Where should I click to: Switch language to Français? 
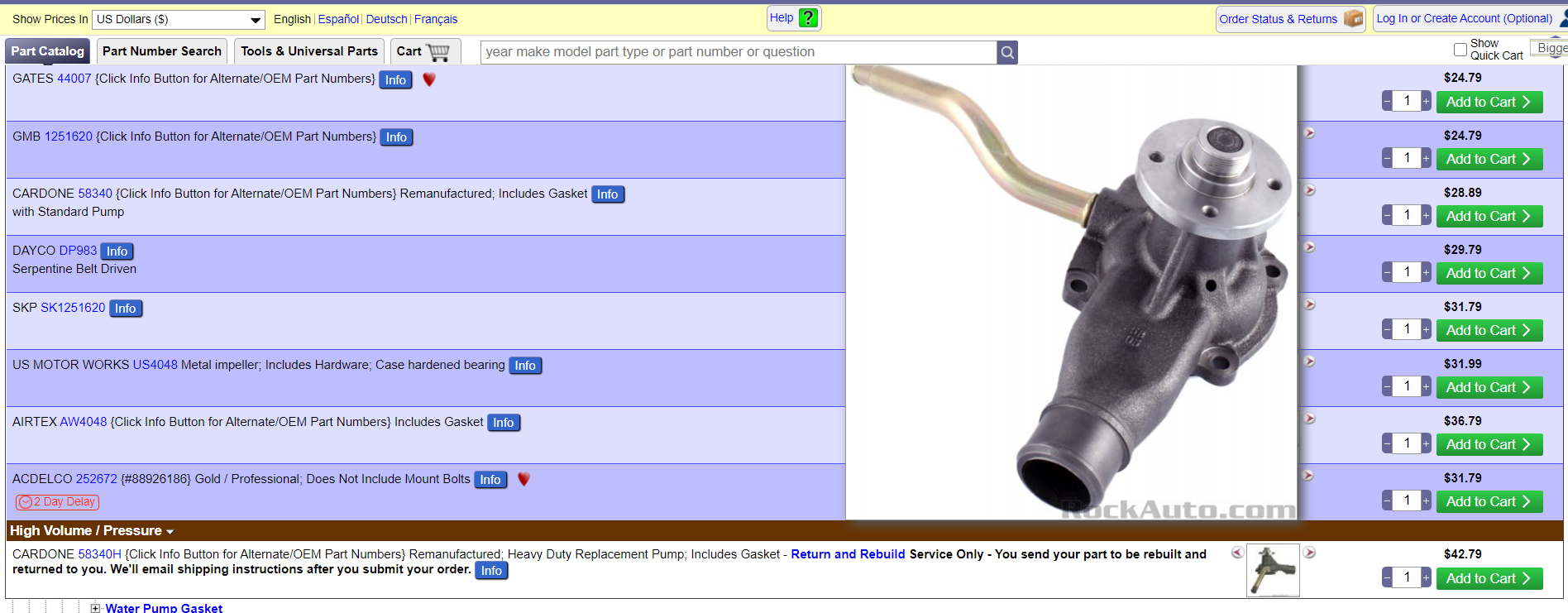click(x=436, y=19)
